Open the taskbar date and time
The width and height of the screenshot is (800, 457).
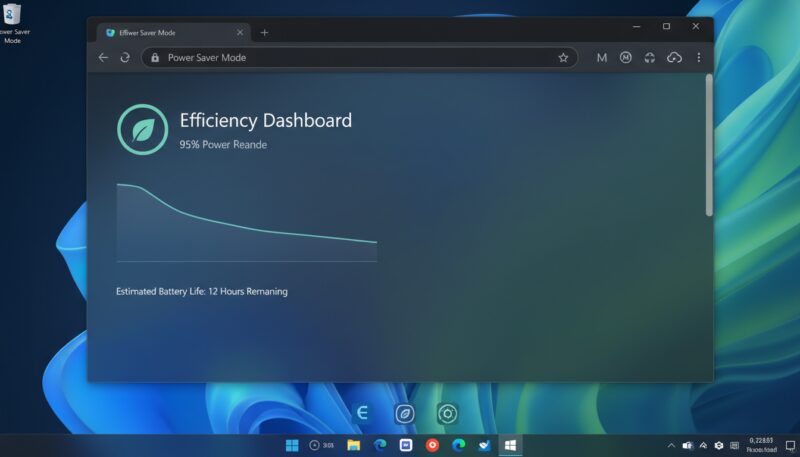761,445
